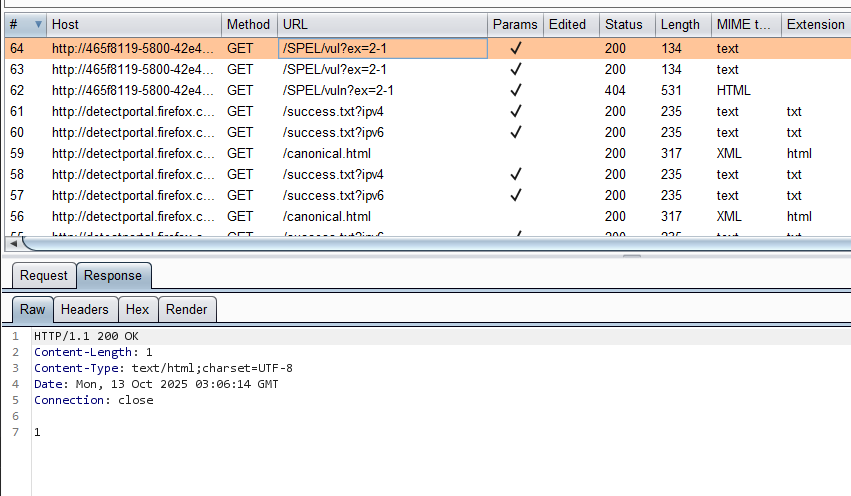Click the 531 length cell in row 62
The image size is (851, 496).
pos(671,90)
